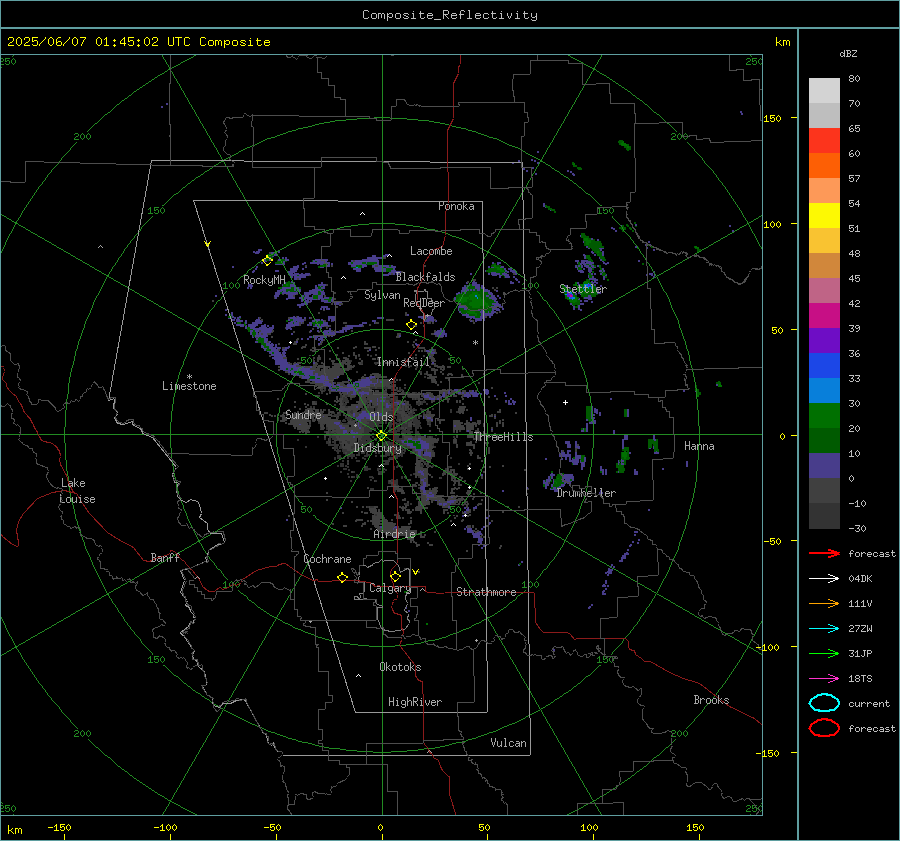Click the Blackfalds town label
Viewport: 900px width, 841px height.
tap(425, 277)
